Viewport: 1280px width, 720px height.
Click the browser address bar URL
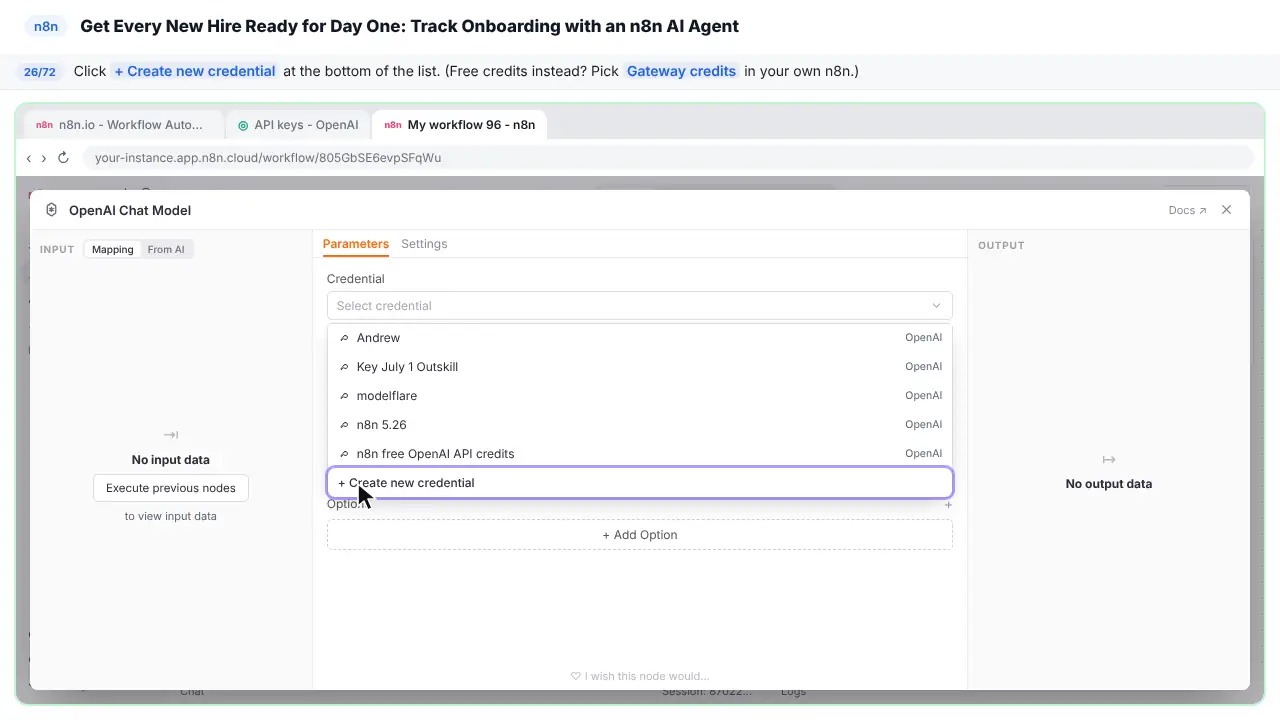268,158
